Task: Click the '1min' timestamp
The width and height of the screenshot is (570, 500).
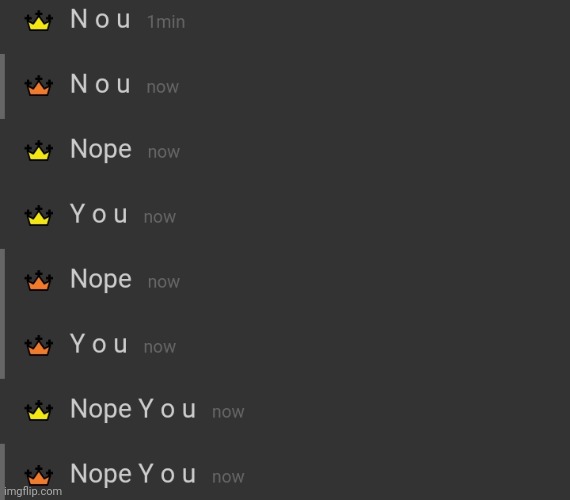Action: [x=166, y=22]
